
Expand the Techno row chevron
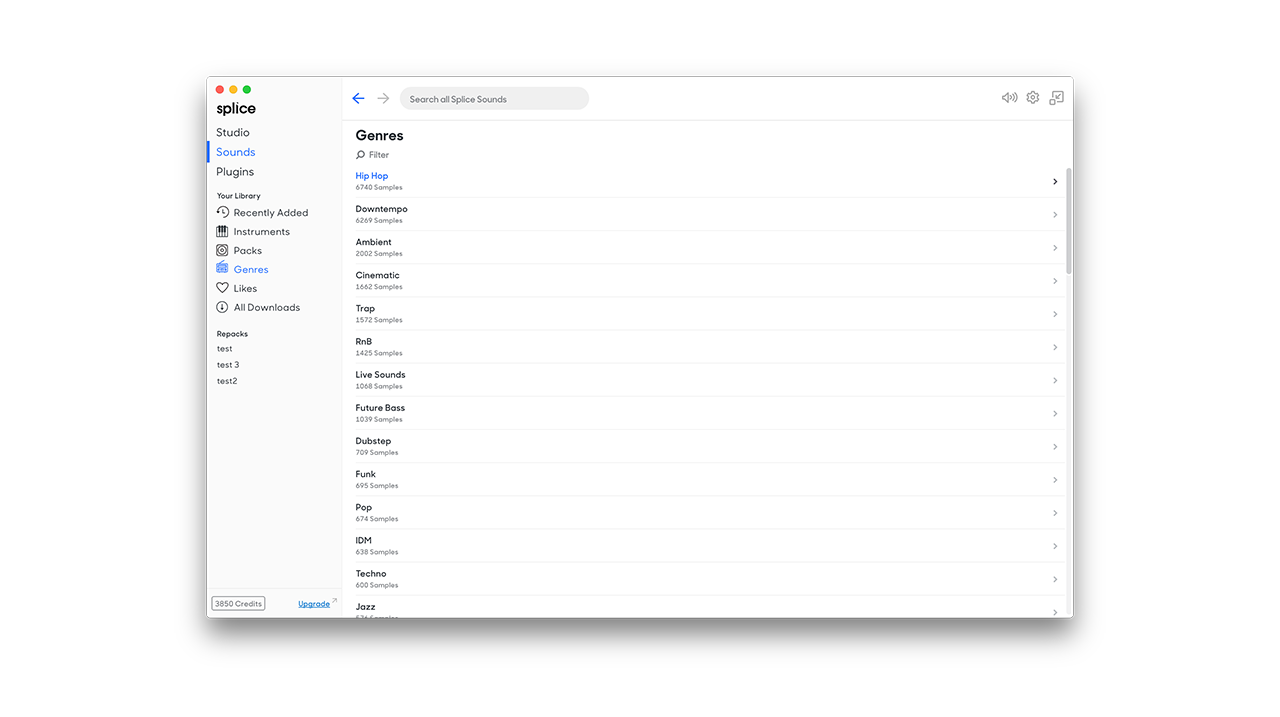click(1055, 579)
